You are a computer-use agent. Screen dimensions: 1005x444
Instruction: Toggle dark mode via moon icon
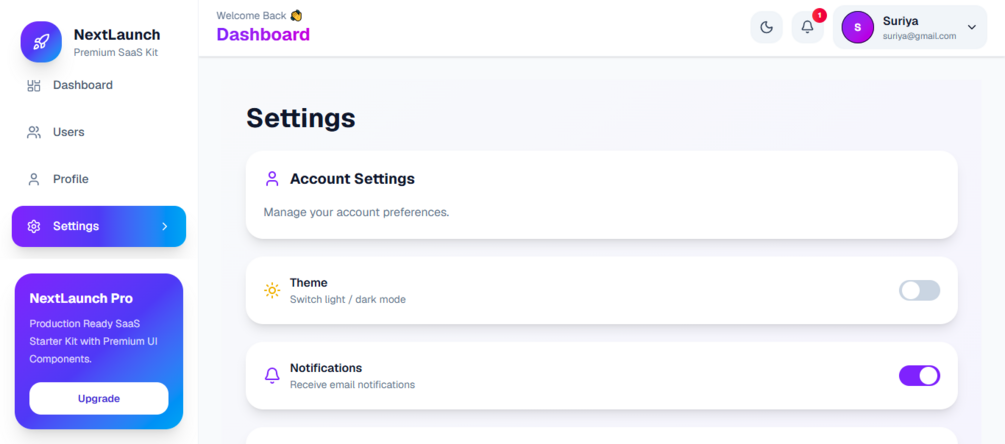point(767,28)
